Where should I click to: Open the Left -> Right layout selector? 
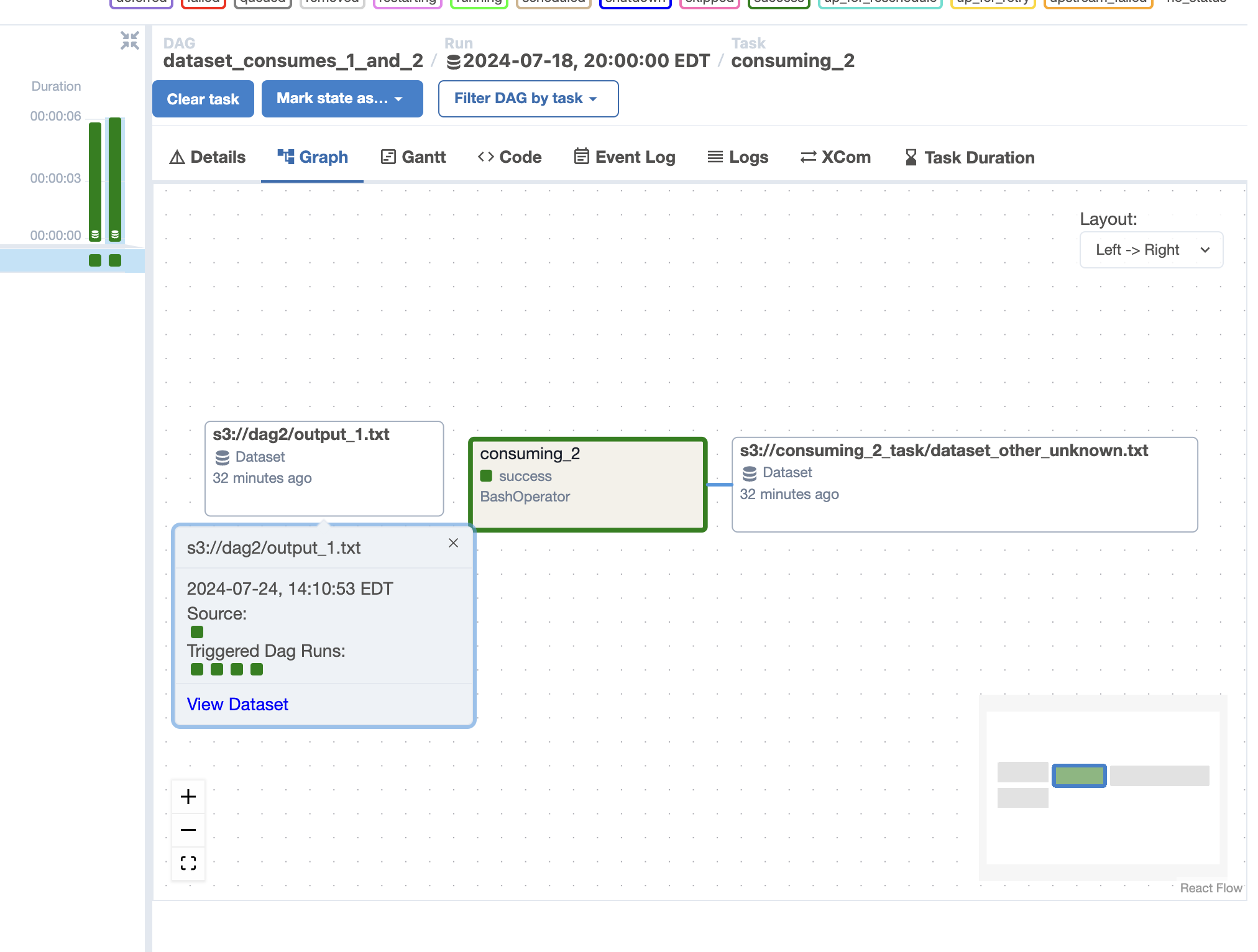[x=1151, y=250]
